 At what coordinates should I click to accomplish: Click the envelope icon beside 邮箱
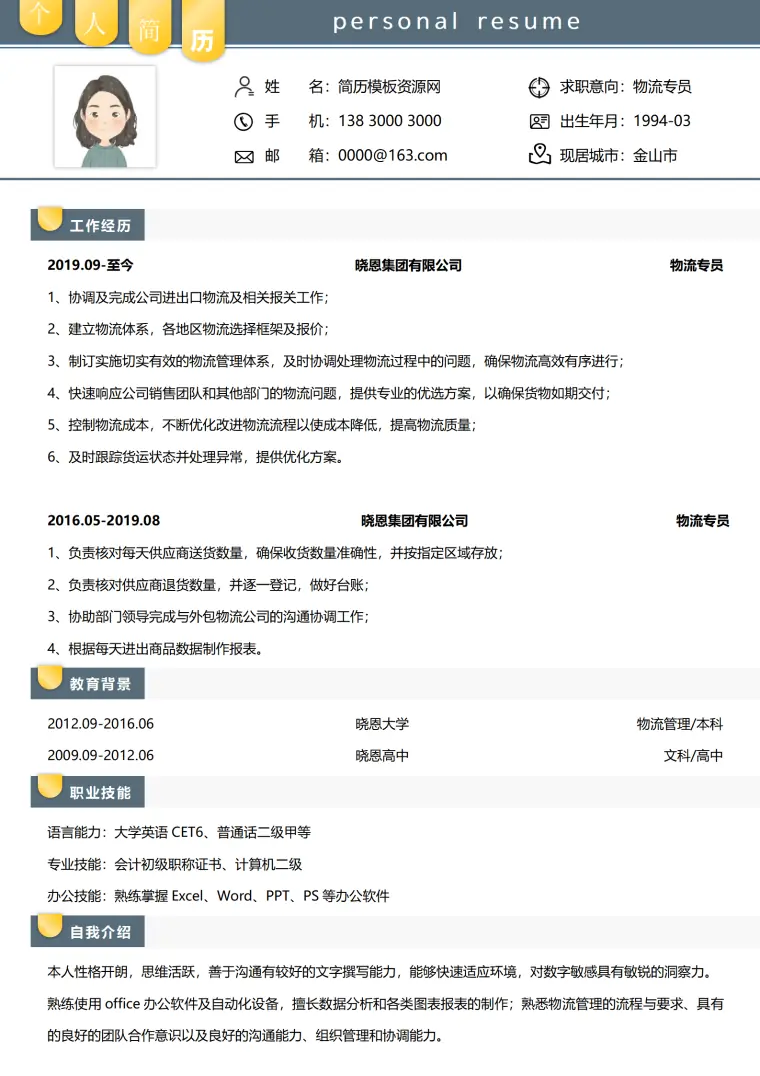point(244,157)
